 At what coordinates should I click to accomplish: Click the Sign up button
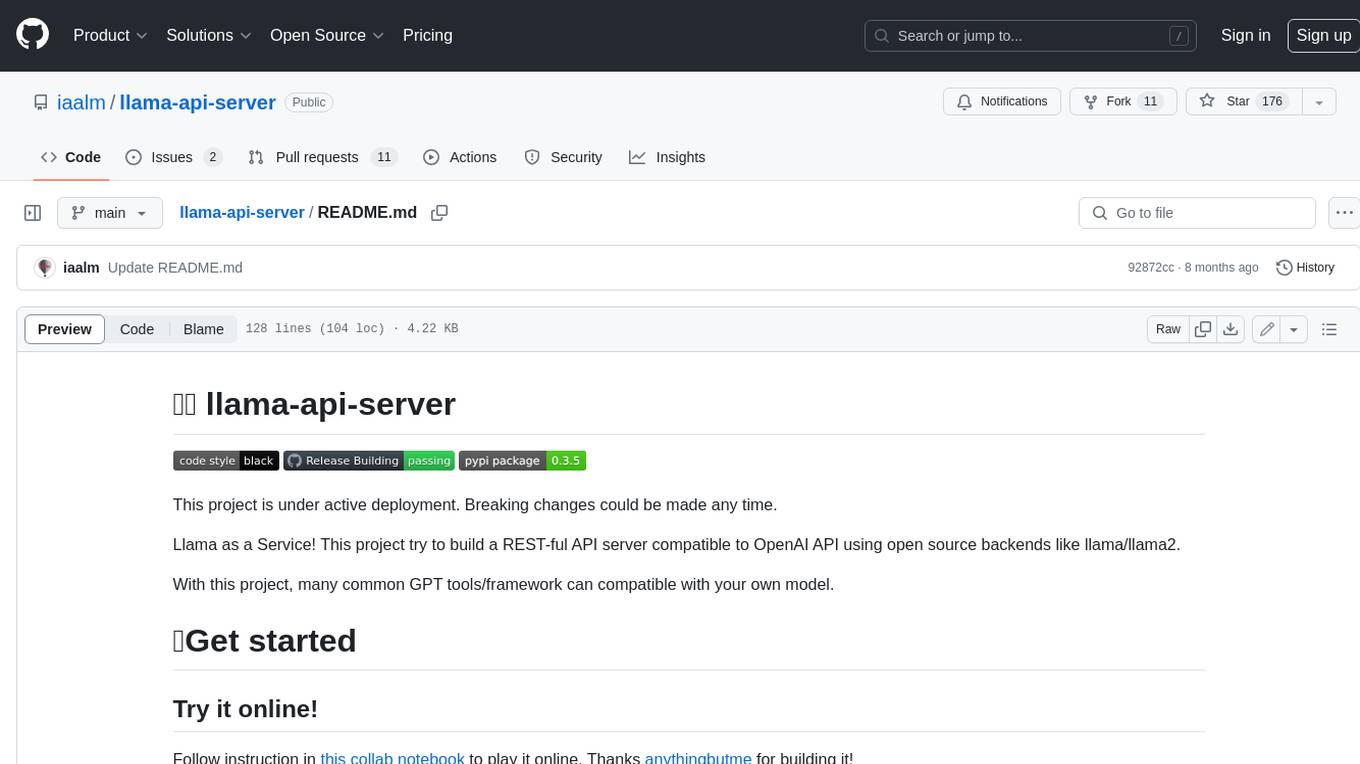[1323, 35]
